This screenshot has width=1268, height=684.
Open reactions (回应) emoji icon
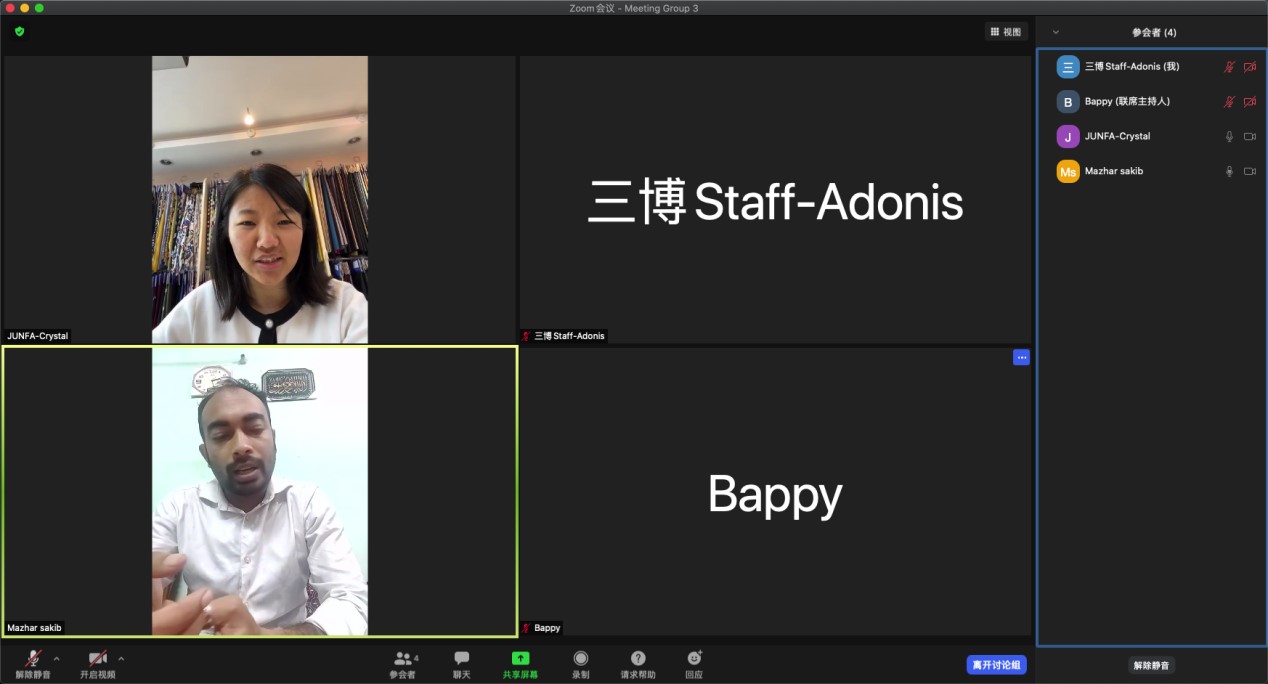coord(694,659)
